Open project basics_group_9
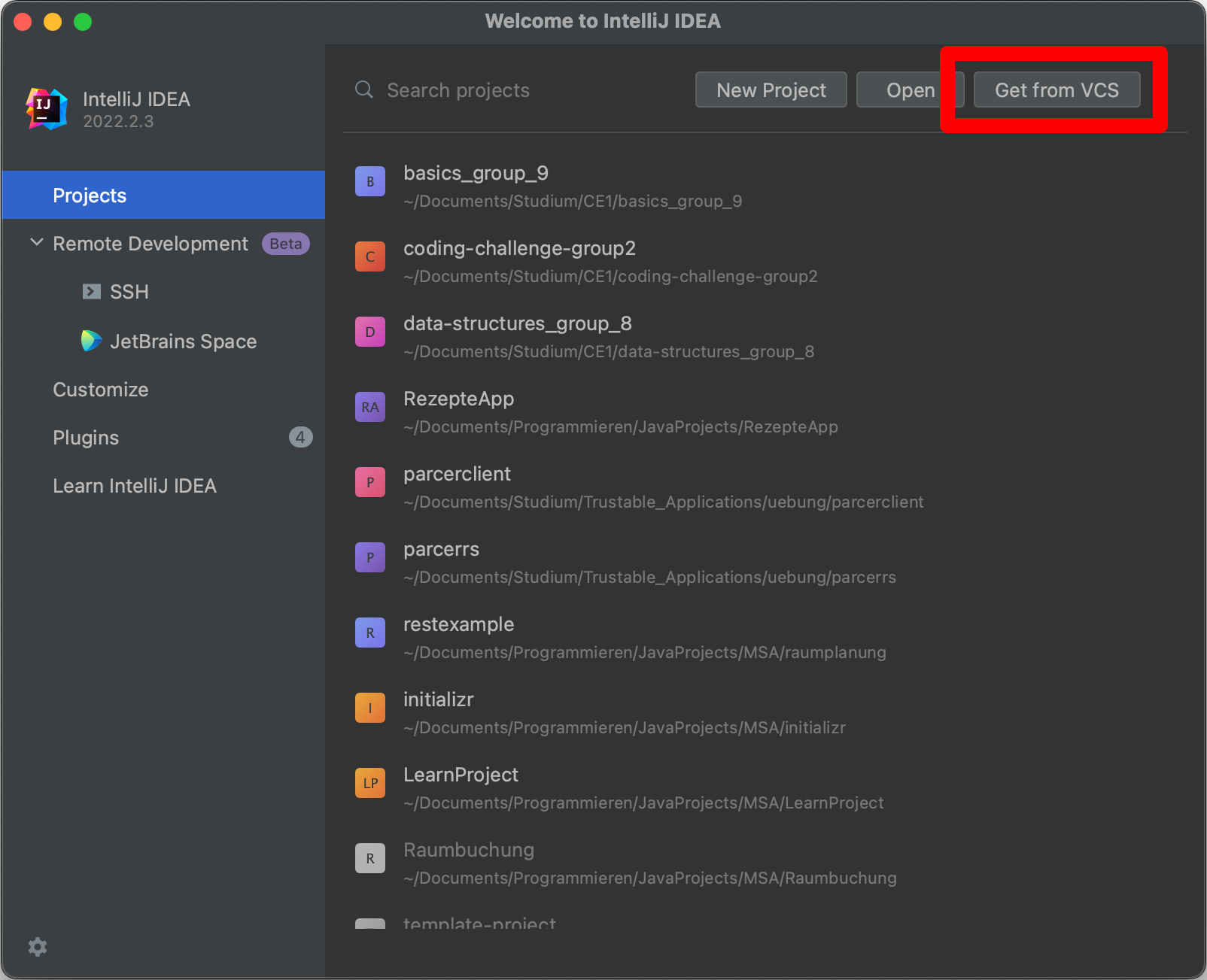Screen dimensions: 1207x980 click(476, 173)
